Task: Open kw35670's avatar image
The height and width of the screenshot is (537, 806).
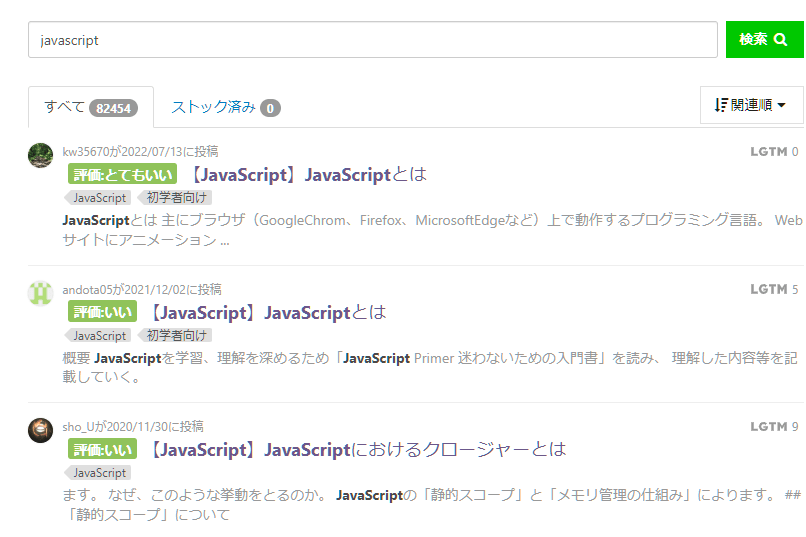Action: pyautogui.click(x=41, y=155)
